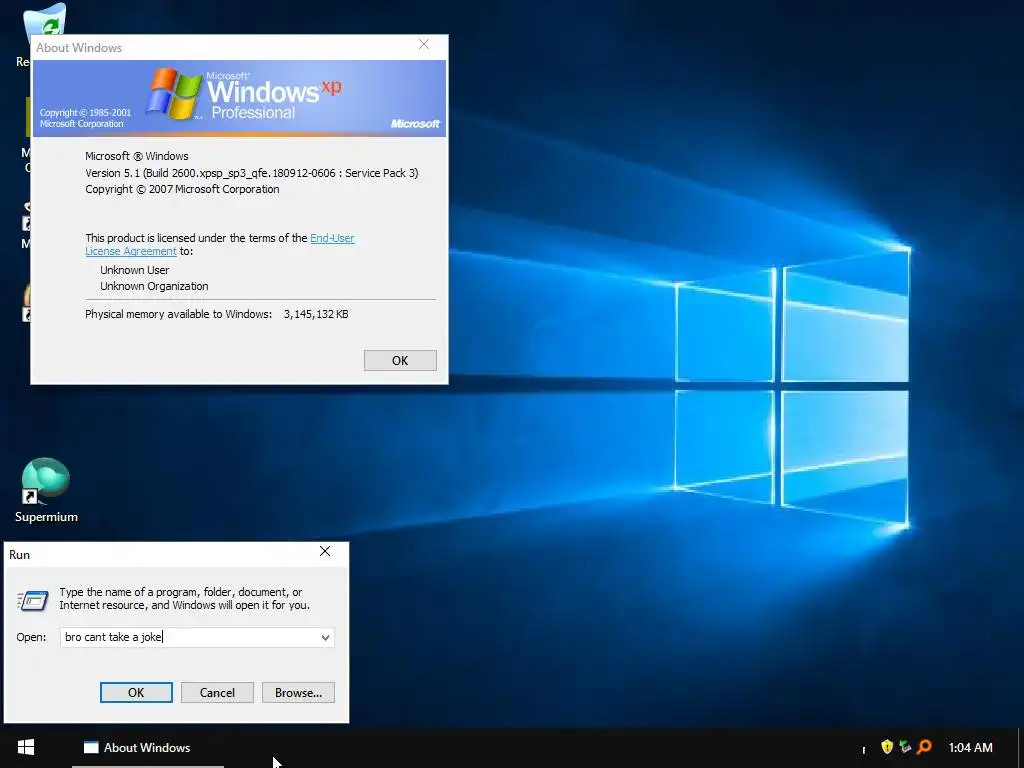This screenshot has width=1024, height=768.
Task: Click the 1:04 AM taskbar clock
Action: point(970,748)
